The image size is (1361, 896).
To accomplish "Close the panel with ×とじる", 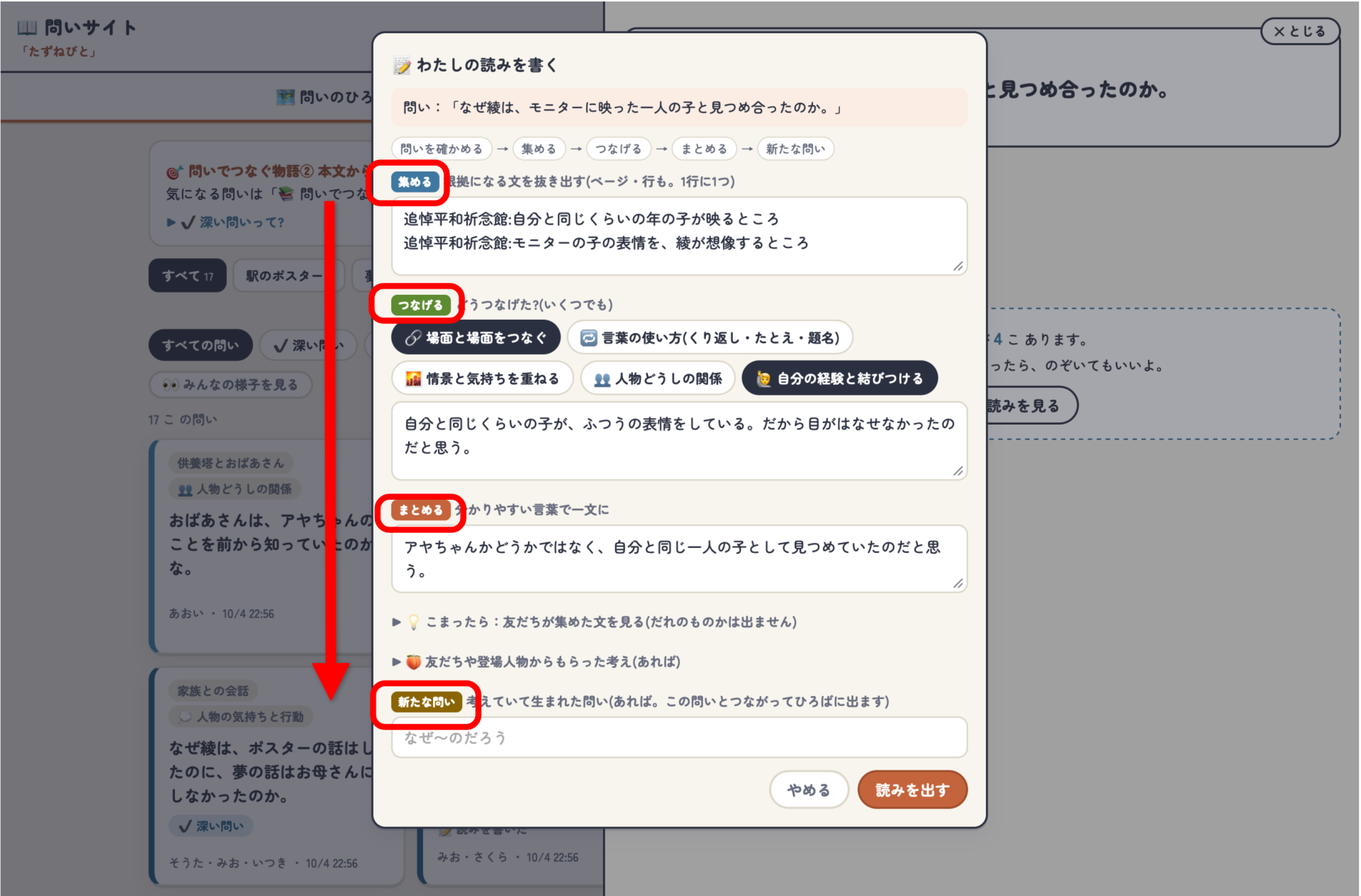I will tap(1299, 31).
